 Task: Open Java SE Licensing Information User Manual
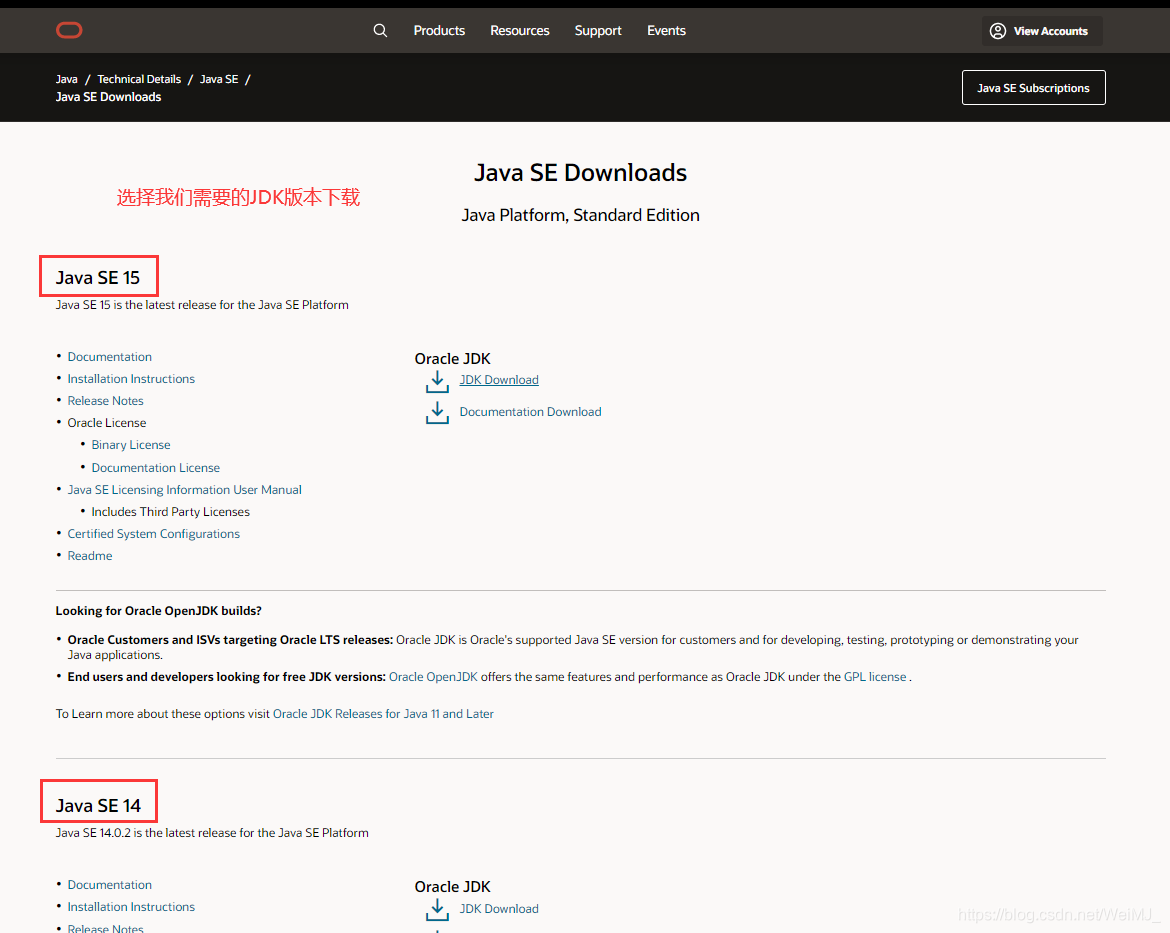[184, 490]
